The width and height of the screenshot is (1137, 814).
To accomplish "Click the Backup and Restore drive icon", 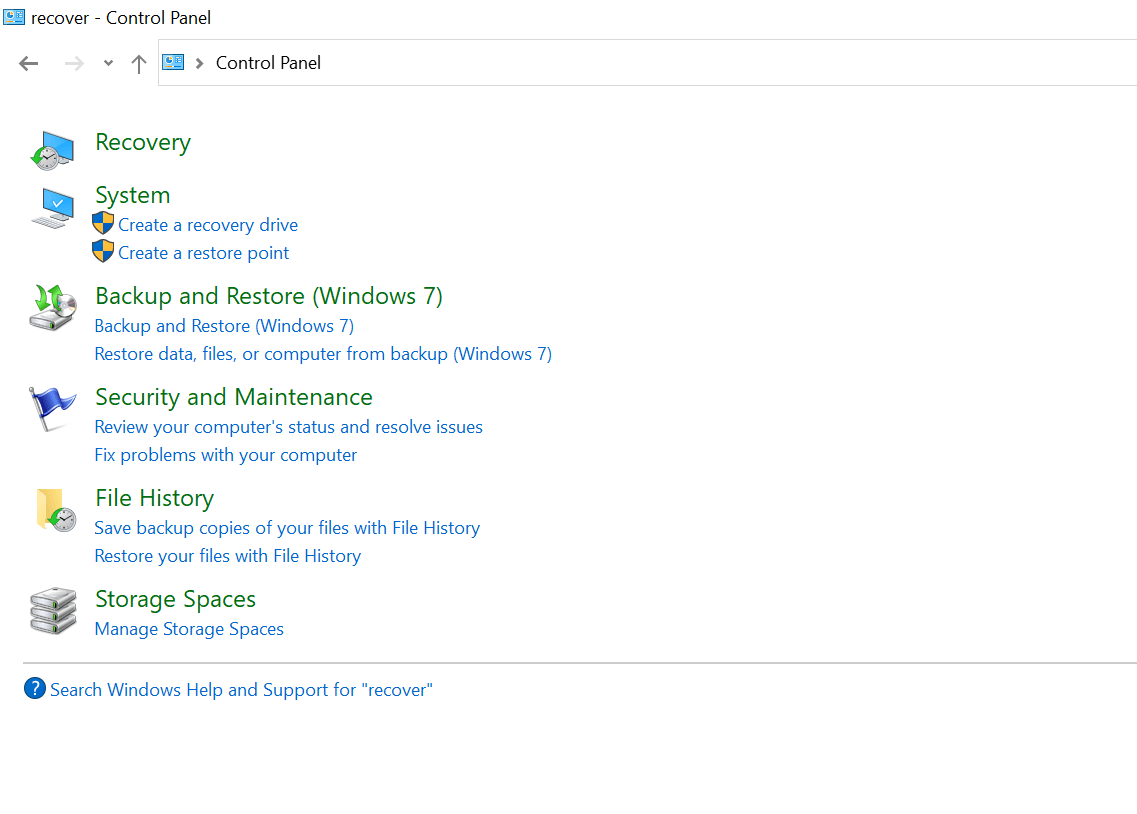I will click(52, 307).
